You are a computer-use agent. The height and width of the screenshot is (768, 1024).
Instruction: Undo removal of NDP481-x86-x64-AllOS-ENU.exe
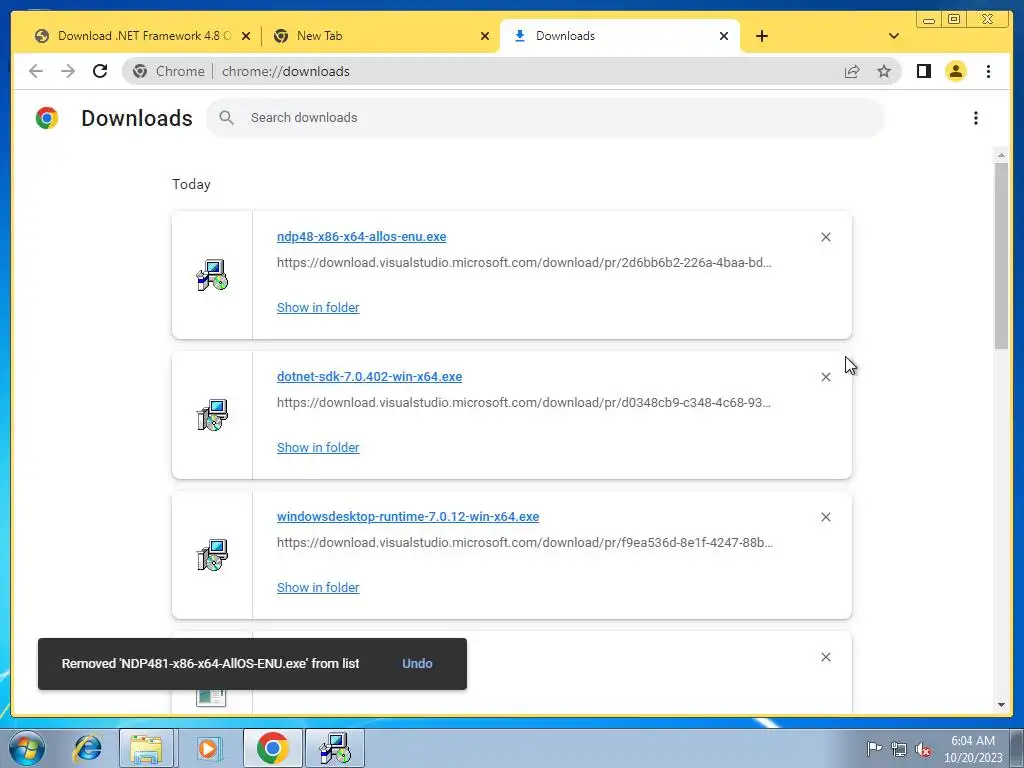pos(417,663)
